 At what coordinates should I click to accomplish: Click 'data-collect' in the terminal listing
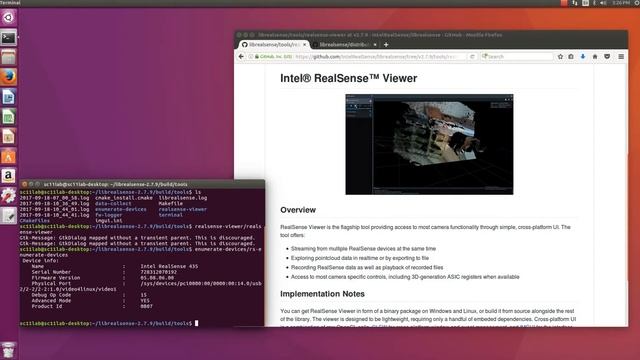click(113, 204)
